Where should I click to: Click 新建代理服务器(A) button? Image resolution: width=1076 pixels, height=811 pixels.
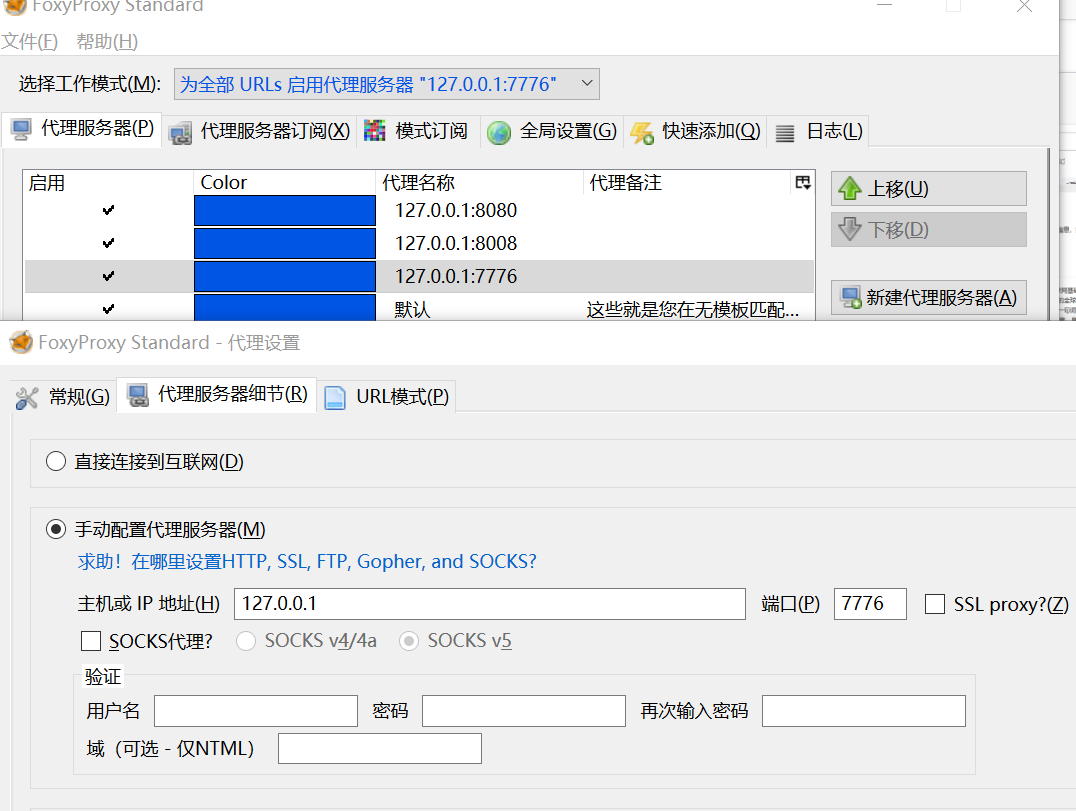(x=928, y=298)
